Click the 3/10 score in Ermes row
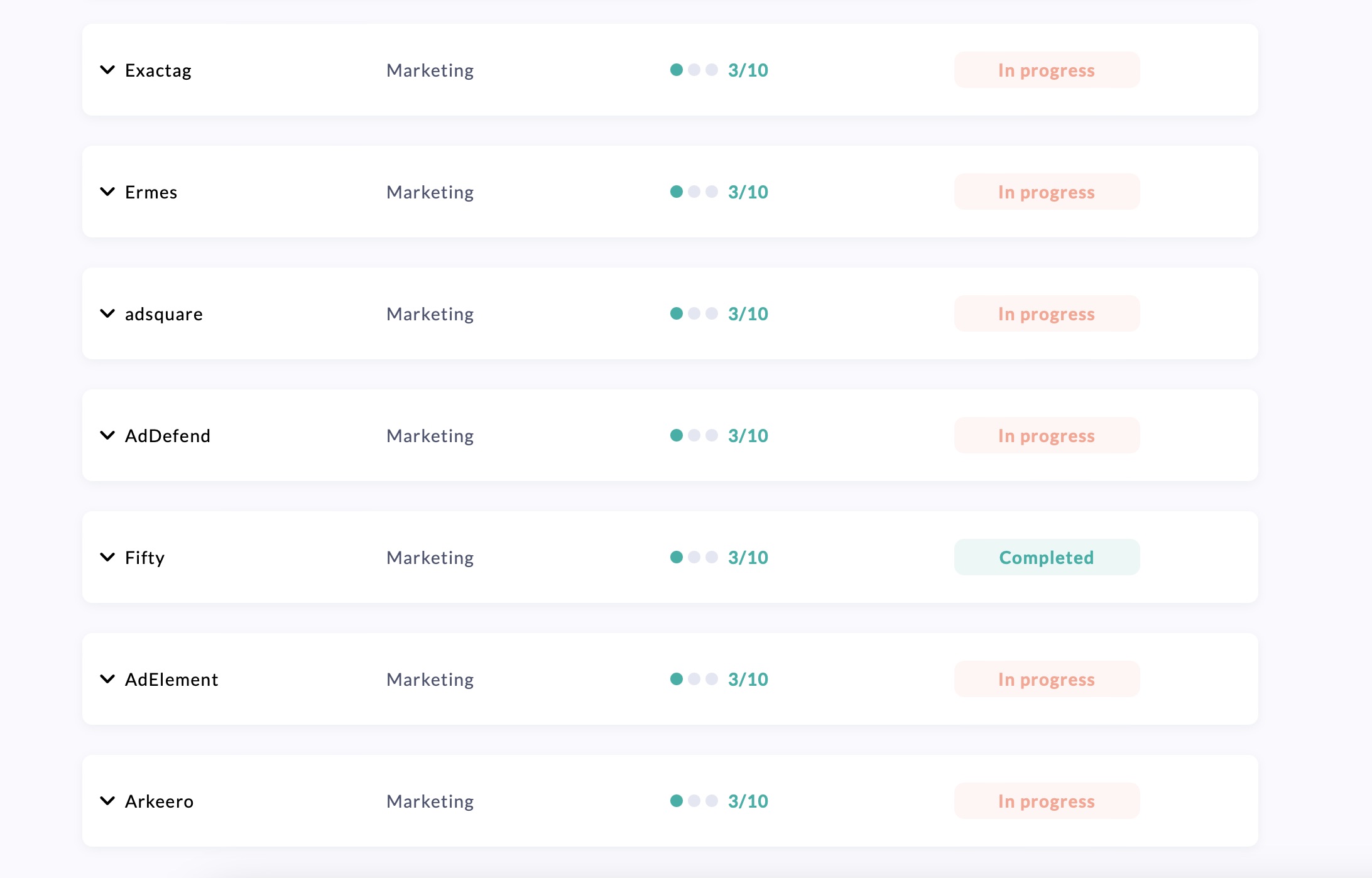Viewport: 1372px width, 878px height. [748, 192]
